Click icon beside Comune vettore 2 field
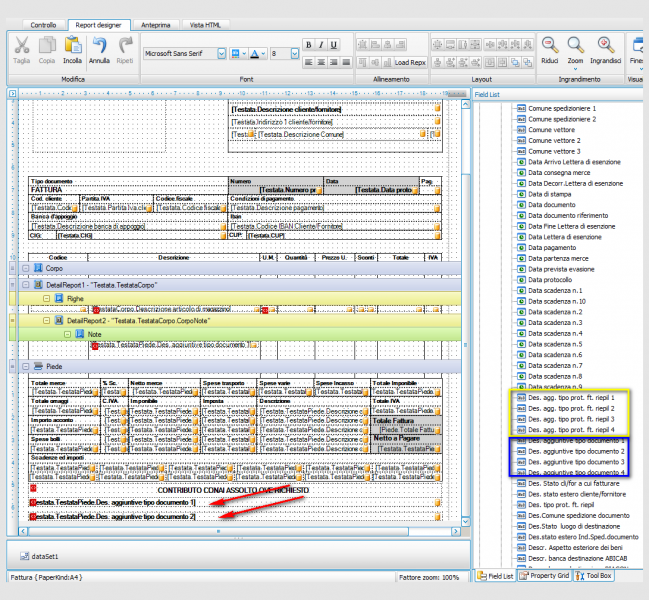The width and height of the screenshot is (649, 600). [x=522, y=141]
